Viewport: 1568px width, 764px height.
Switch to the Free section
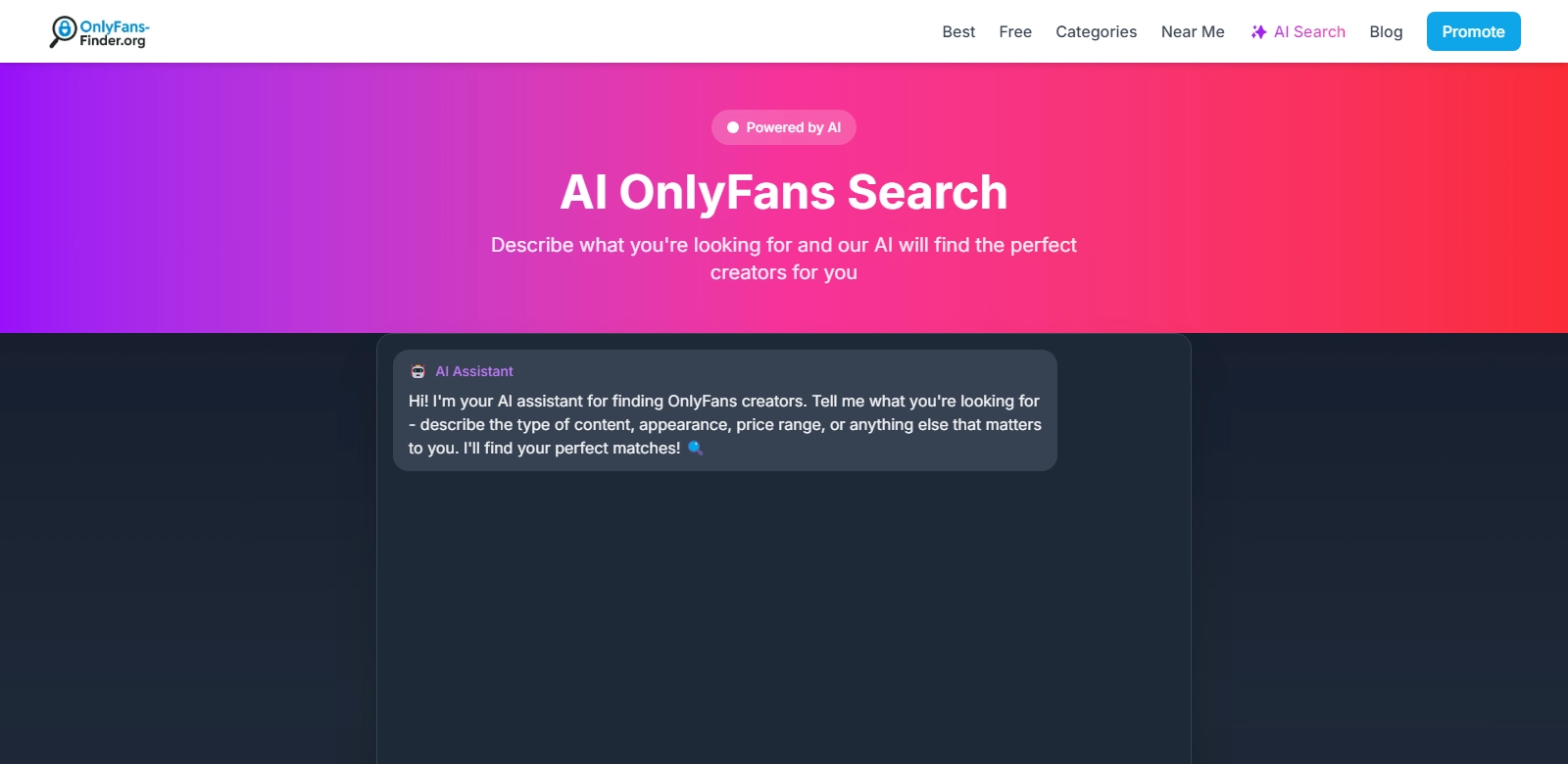coord(1014,31)
